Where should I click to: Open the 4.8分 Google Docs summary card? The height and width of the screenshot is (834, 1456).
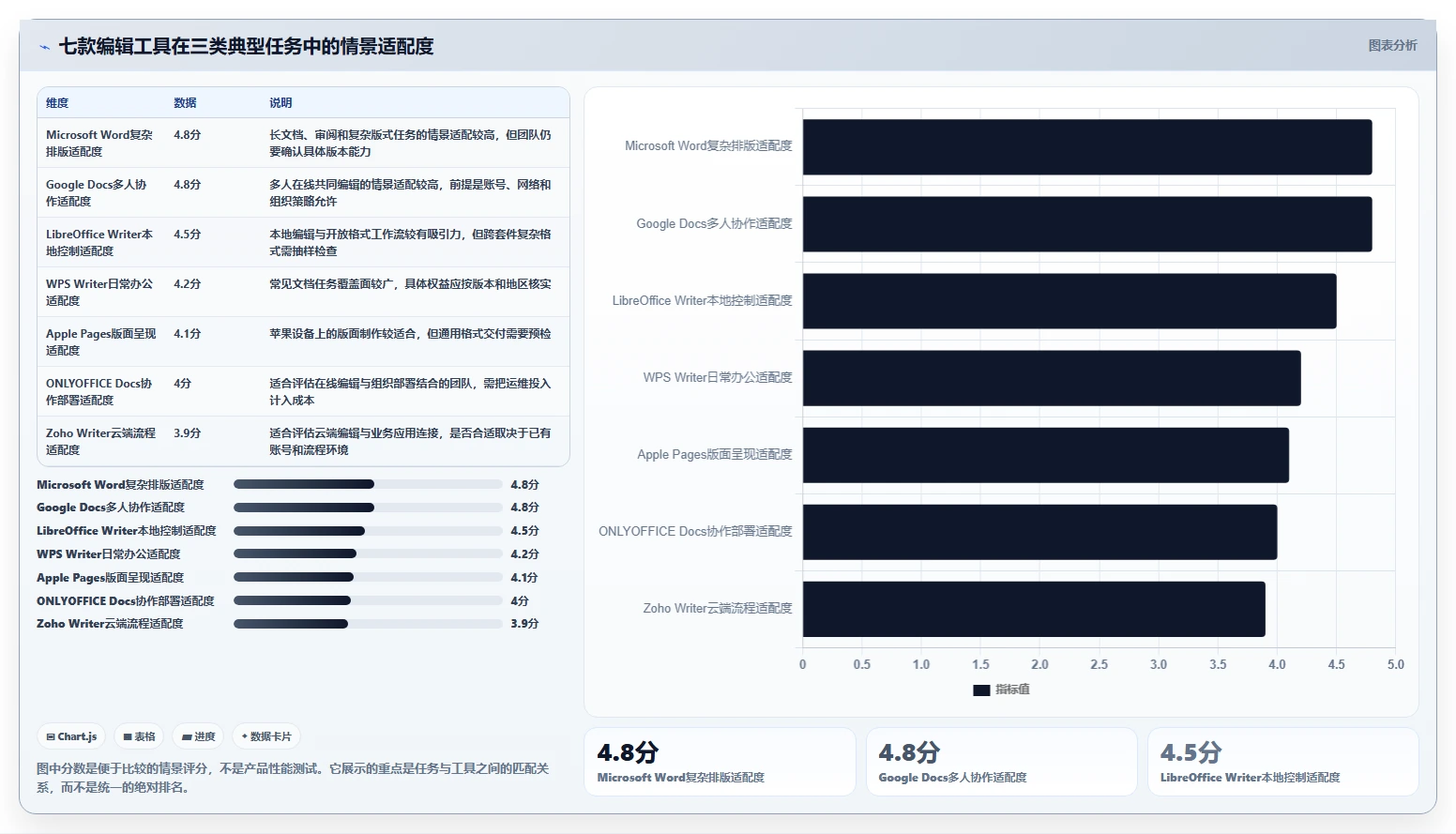click(1001, 762)
